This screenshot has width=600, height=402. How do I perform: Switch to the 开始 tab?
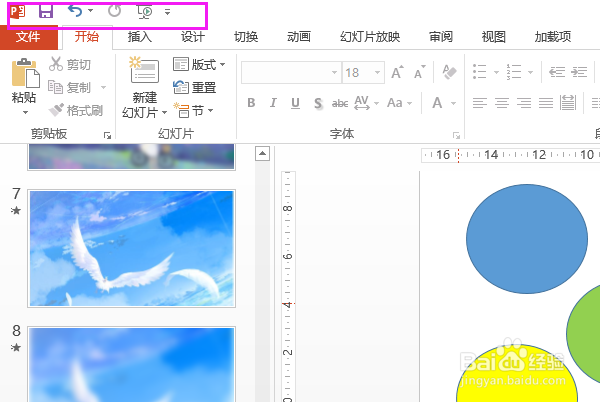(87, 37)
